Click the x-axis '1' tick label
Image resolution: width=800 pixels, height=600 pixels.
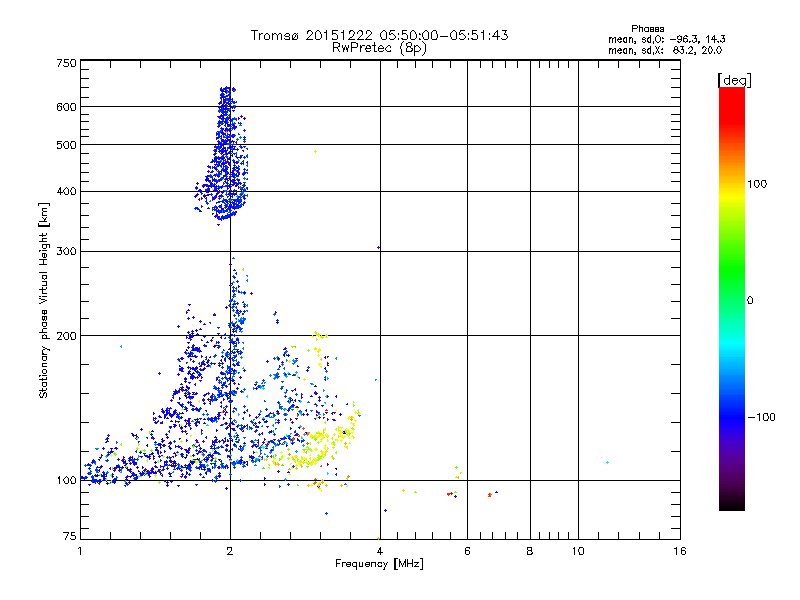pyautogui.click(x=81, y=551)
